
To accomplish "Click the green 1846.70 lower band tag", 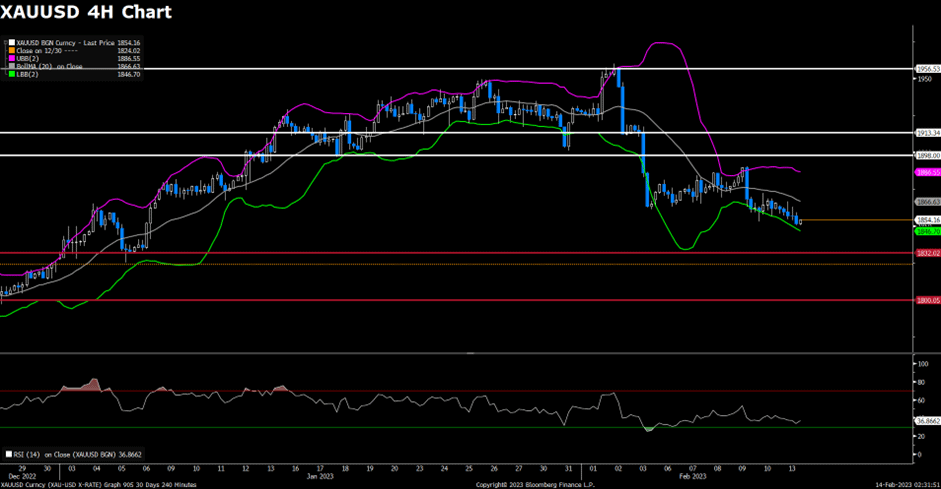I will point(927,230).
